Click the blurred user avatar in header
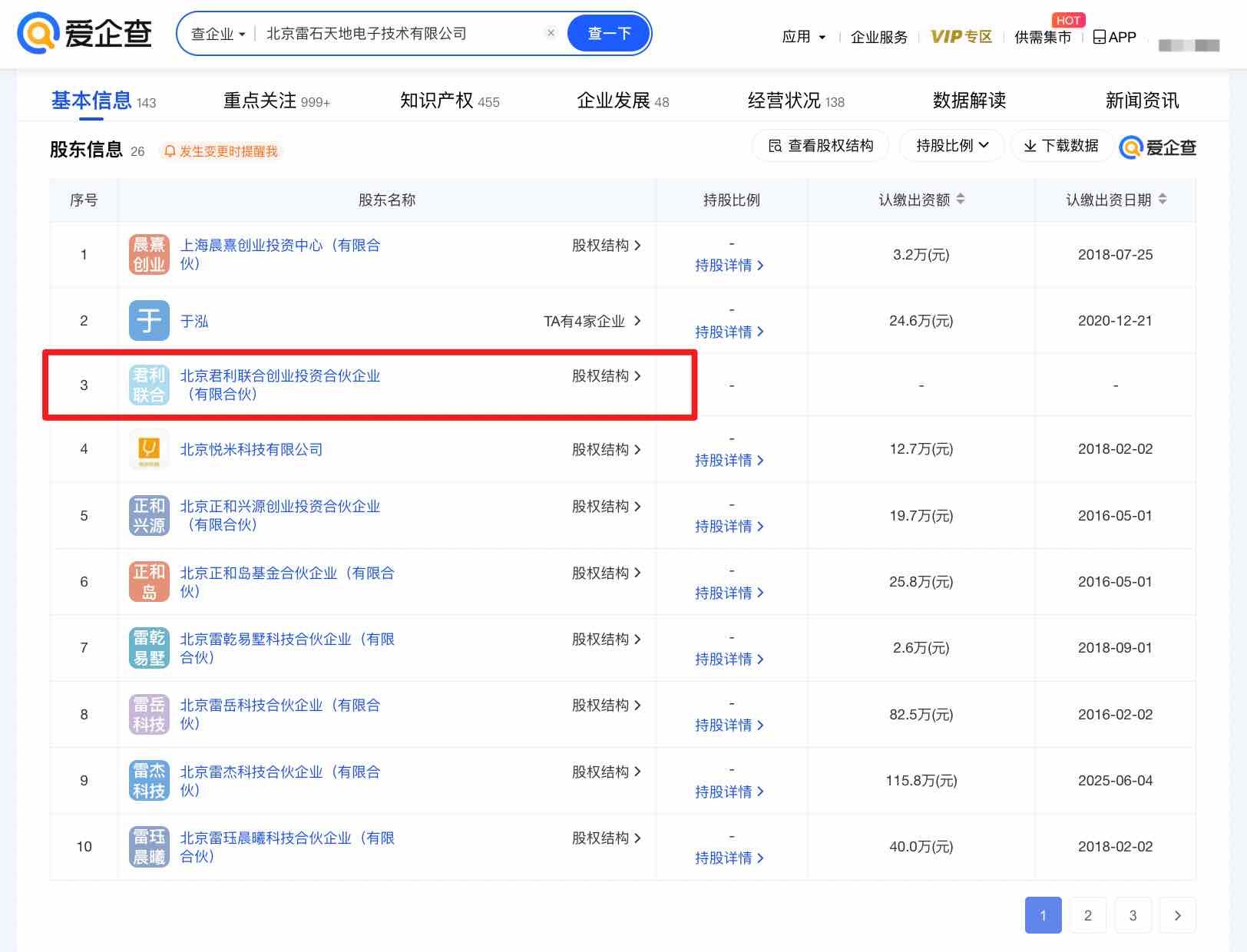The width and height of the screenshot is (1247, 952). (x=1189, y=45)
